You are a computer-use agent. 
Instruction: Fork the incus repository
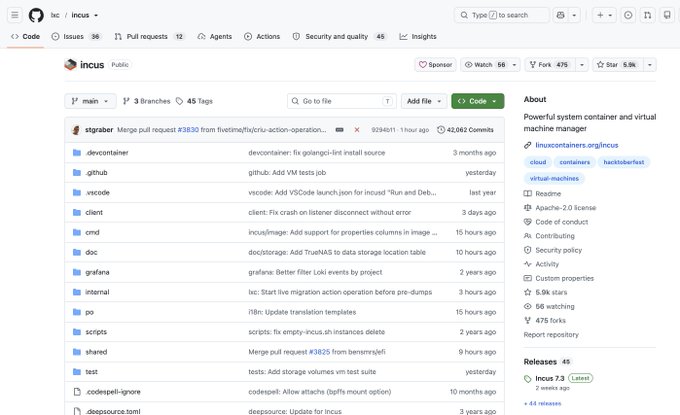[549, 65]
